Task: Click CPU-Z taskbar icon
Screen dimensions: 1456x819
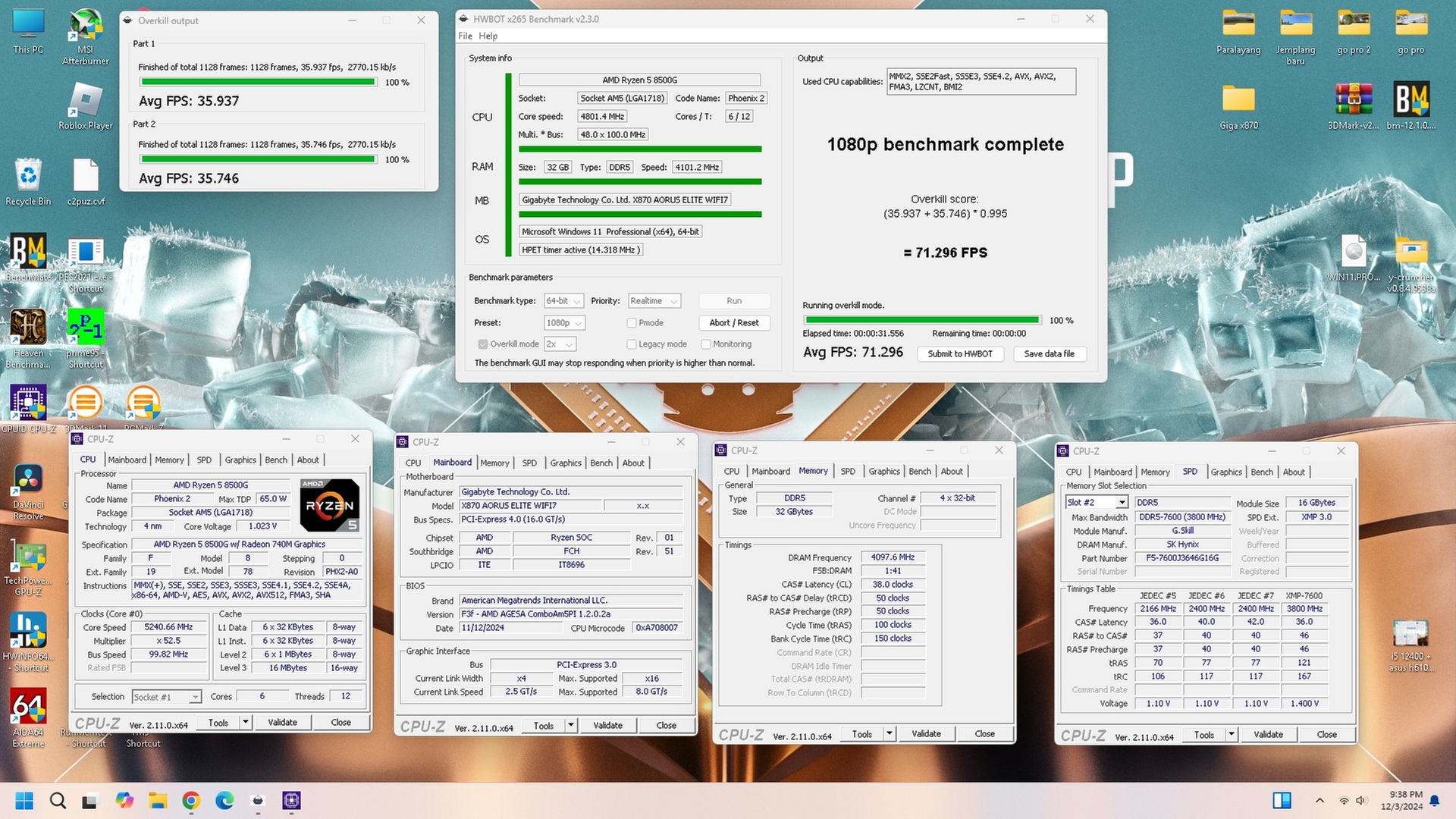Action: [x=291, y=800]
